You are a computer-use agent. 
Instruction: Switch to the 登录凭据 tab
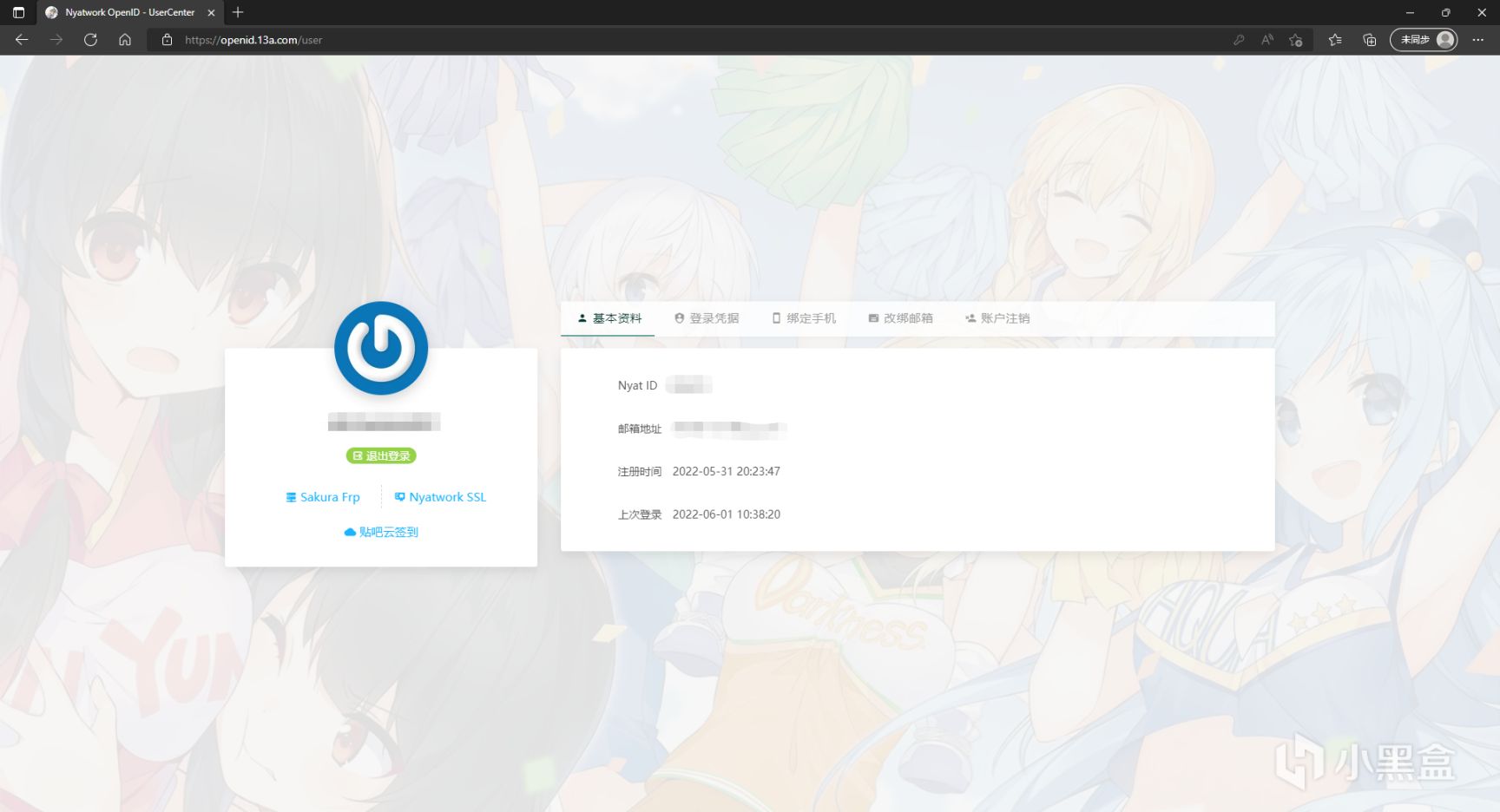click(x=707, y=318)
